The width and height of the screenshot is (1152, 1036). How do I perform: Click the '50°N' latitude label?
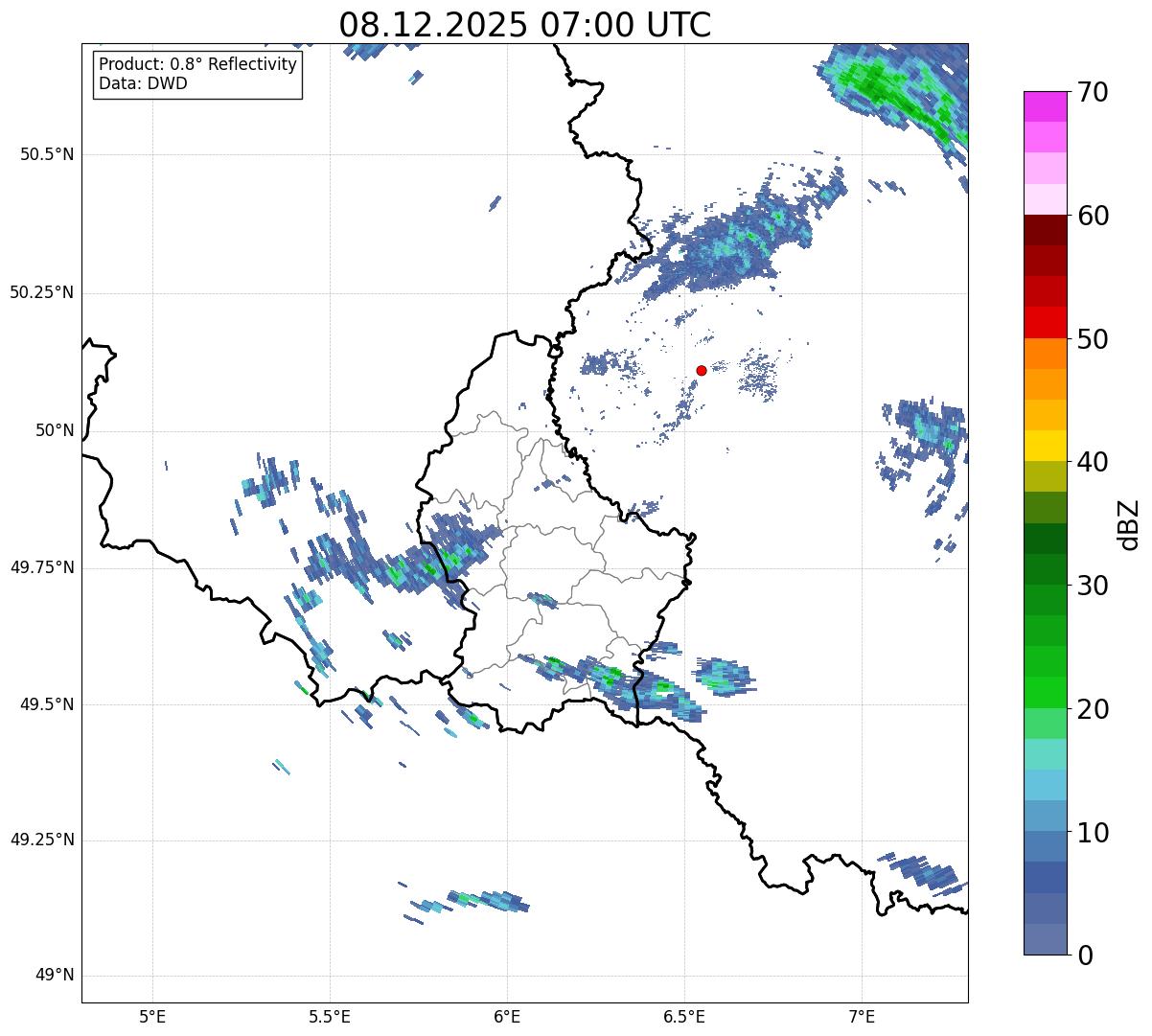[x=55, y=430]
